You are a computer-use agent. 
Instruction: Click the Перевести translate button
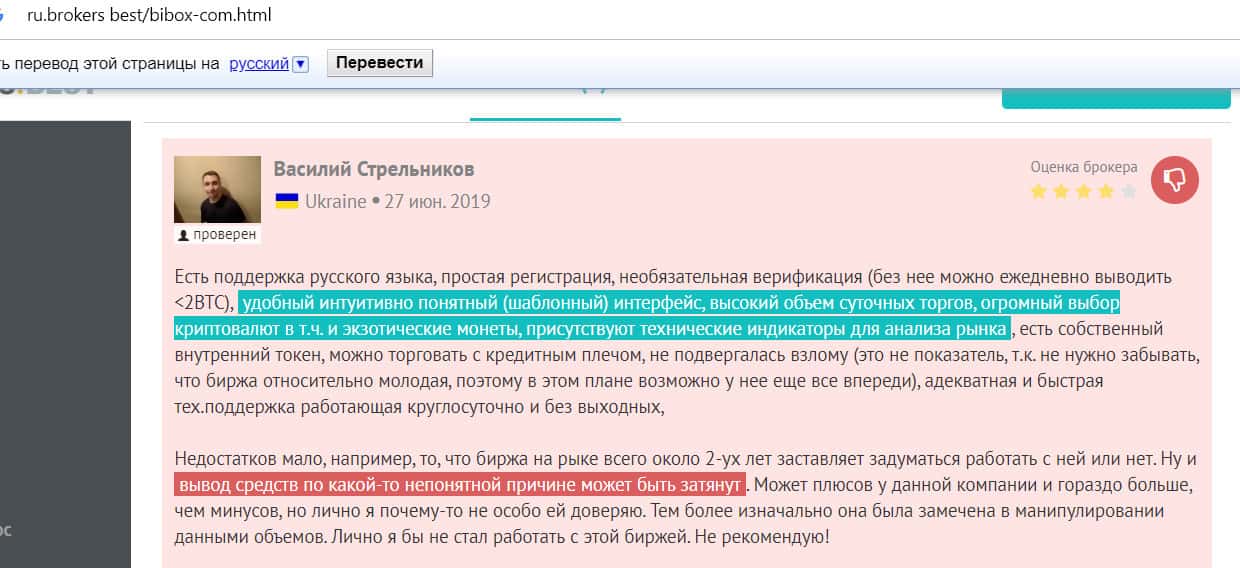tap(379, 63)
